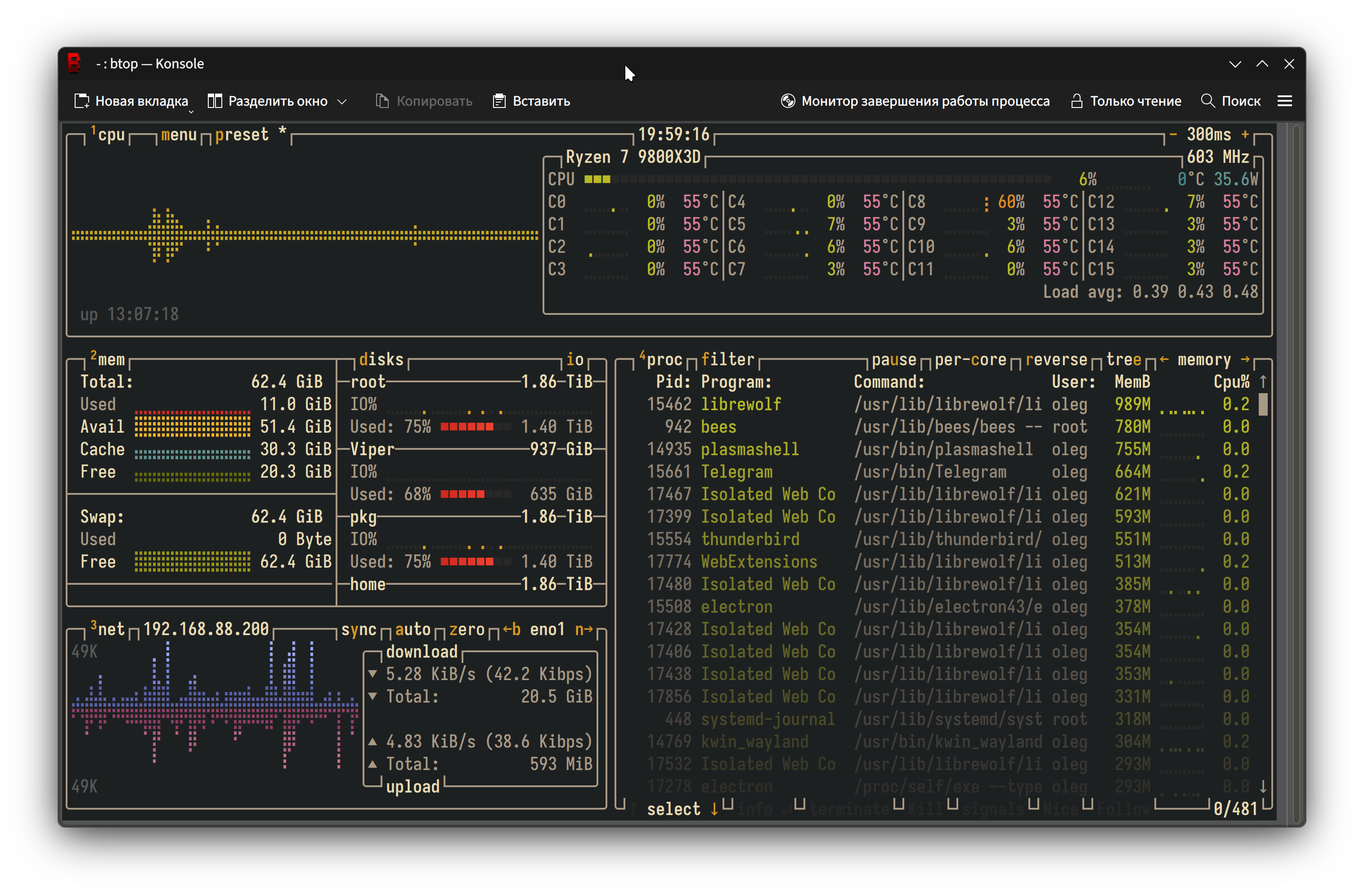1364x896 pixels.
Task: Select previous sort column with left arrow
Action: coord(1163,360)
